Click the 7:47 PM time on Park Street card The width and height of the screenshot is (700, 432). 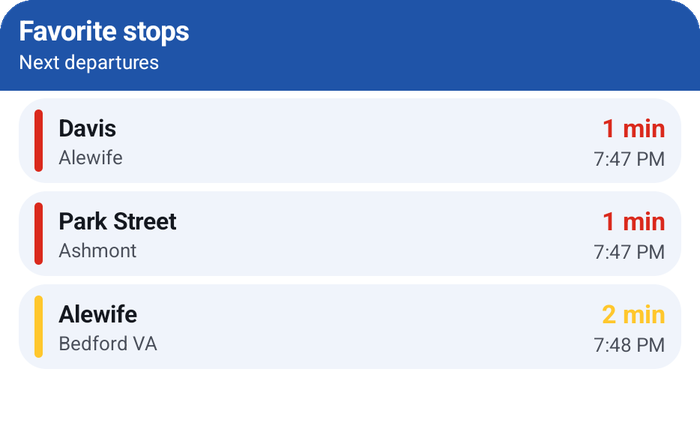point(629,252)
